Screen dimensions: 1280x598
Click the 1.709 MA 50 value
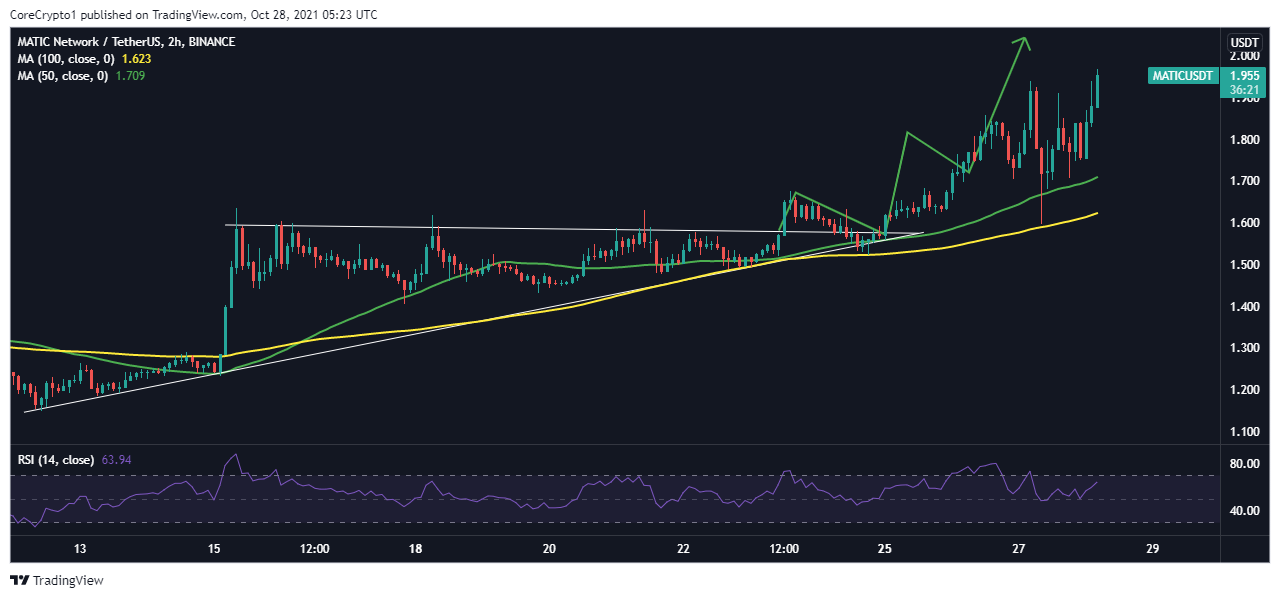[130, 76]
